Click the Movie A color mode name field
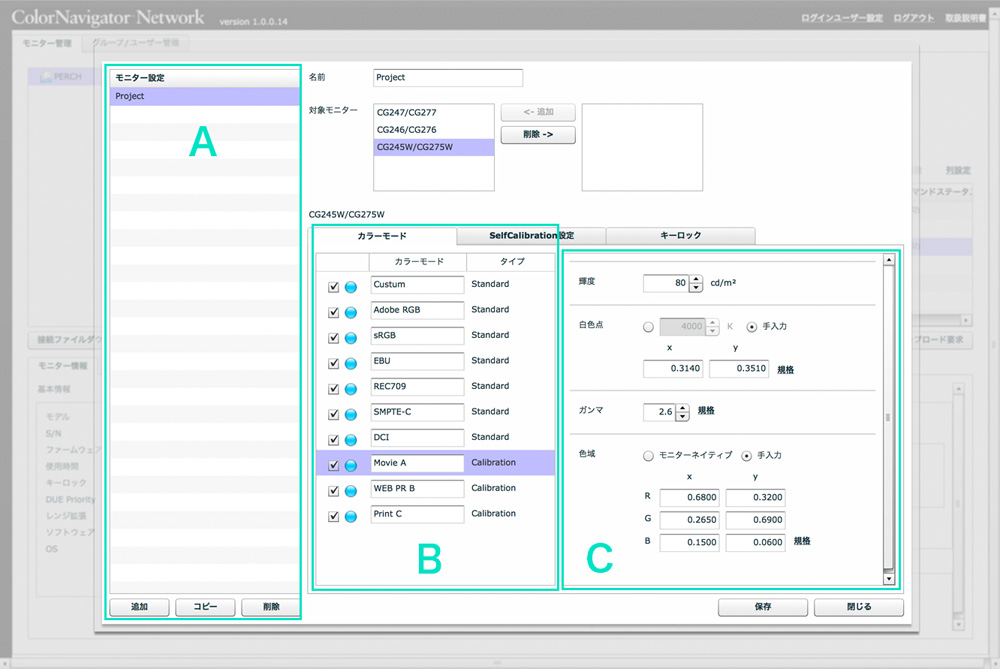 pos(417,463)
